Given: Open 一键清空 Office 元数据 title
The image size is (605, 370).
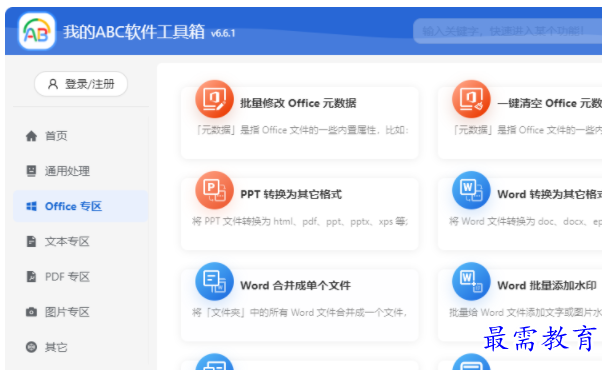Looking at the screenshot, I should coord(549,103).
